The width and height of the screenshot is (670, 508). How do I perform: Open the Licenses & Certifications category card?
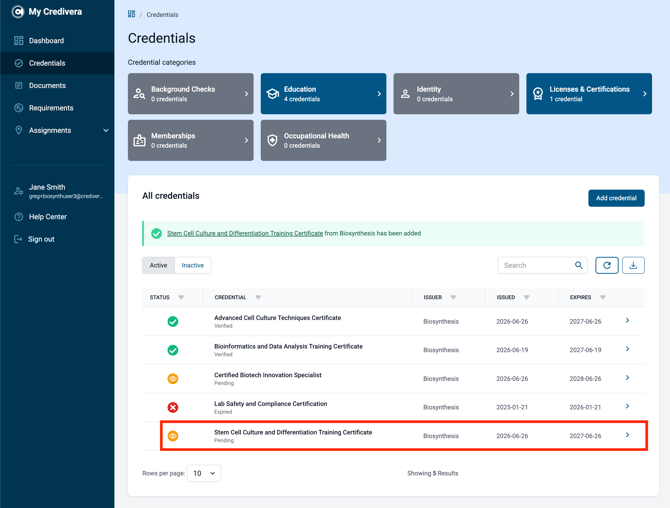pos(589,94)
